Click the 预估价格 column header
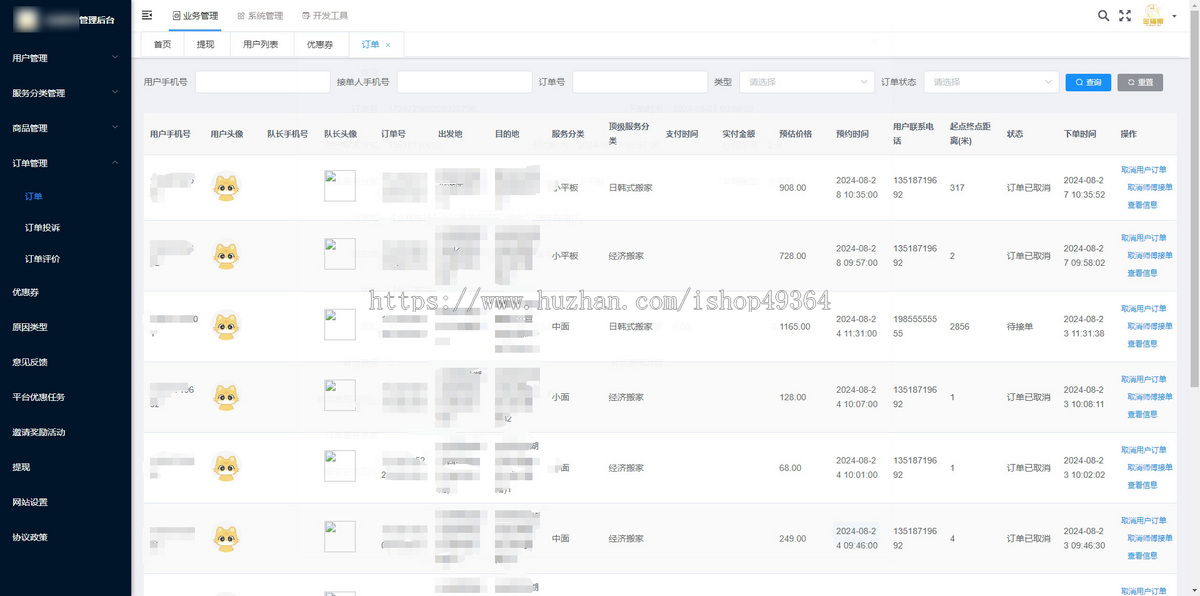 (795, 134)
